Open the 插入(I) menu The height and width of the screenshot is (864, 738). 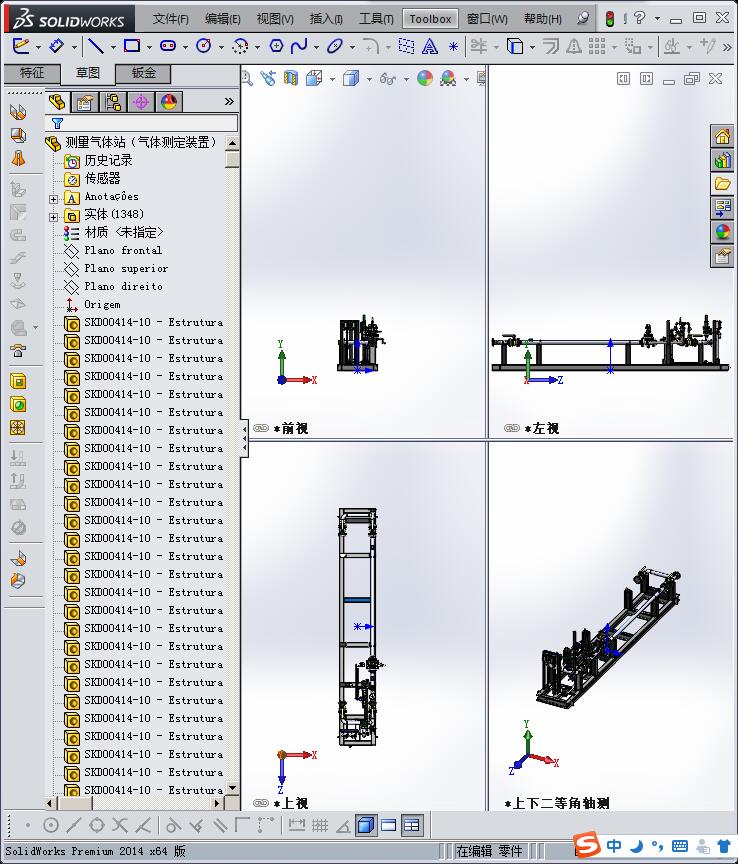pyautogui.click(x=326, y=19)
